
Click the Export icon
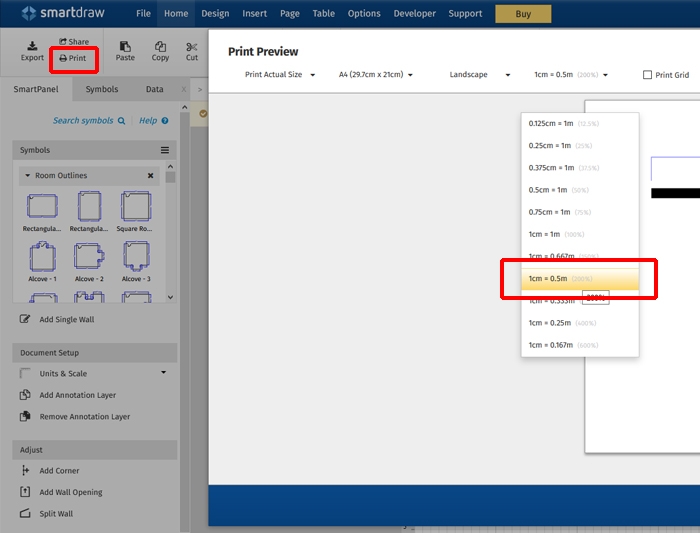click(32, 46)
